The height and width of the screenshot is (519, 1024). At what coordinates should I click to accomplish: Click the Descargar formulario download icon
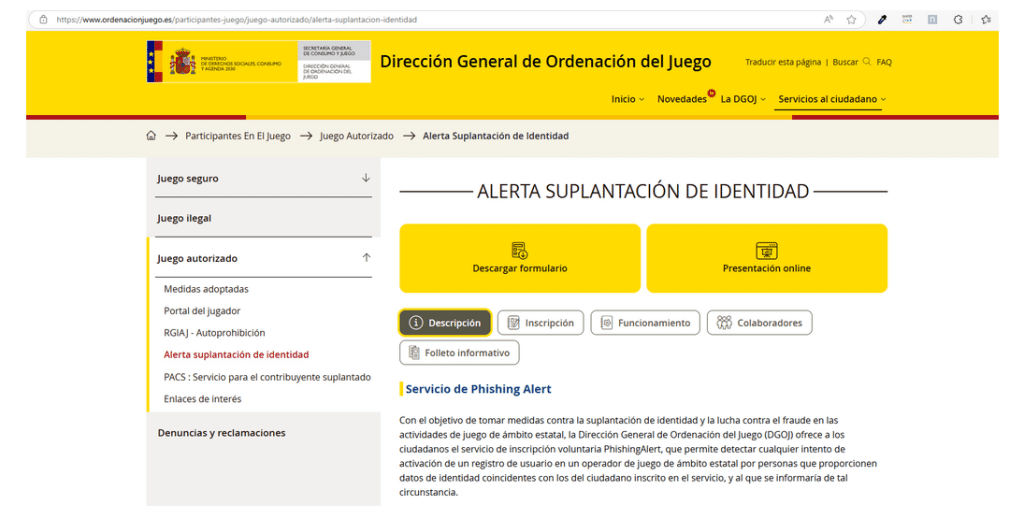[x=519, y=250]
